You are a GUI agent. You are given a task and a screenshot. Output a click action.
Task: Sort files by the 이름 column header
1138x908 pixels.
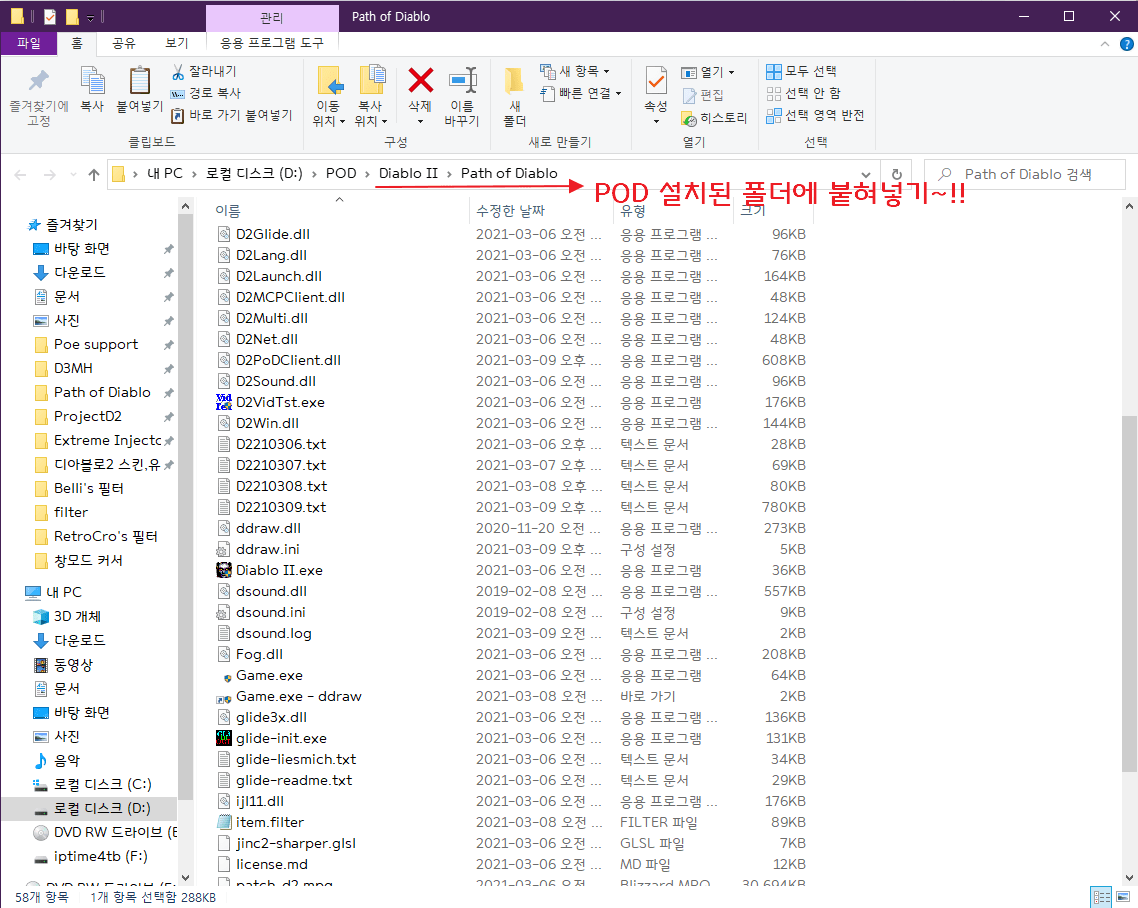click(227, 210)
